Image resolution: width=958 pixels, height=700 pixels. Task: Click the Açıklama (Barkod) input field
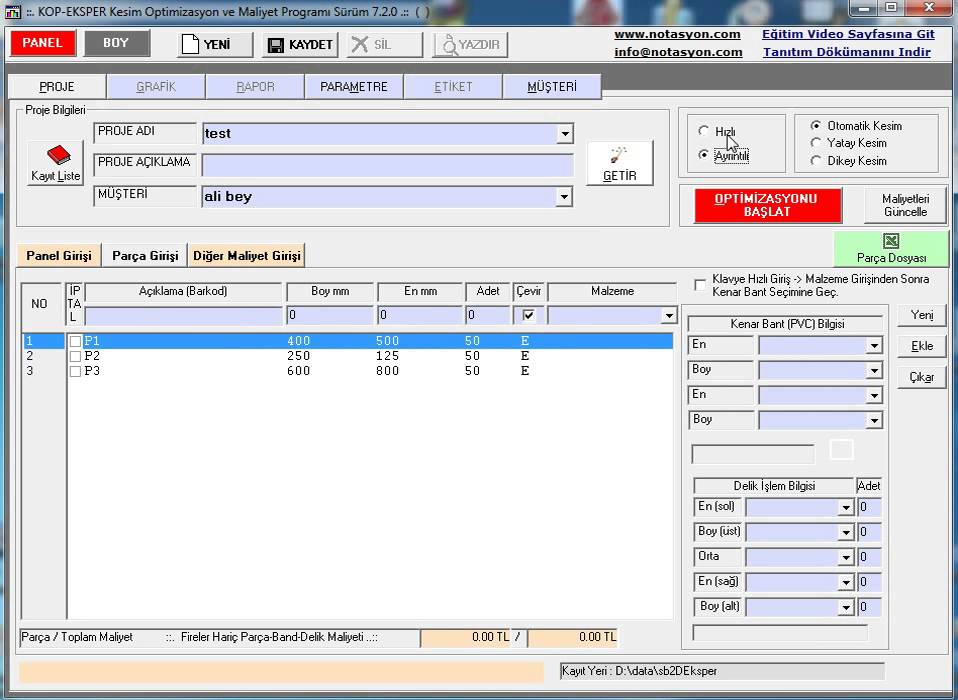[183, 316]
